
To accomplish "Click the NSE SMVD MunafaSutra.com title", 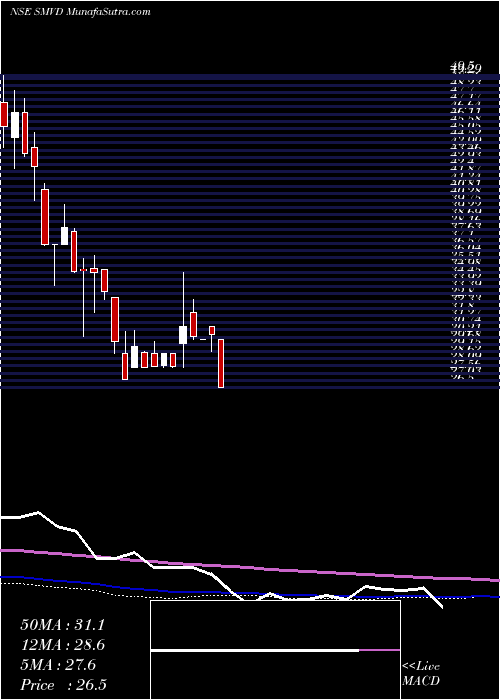I will pyautogui.click(x=80, y=12).
